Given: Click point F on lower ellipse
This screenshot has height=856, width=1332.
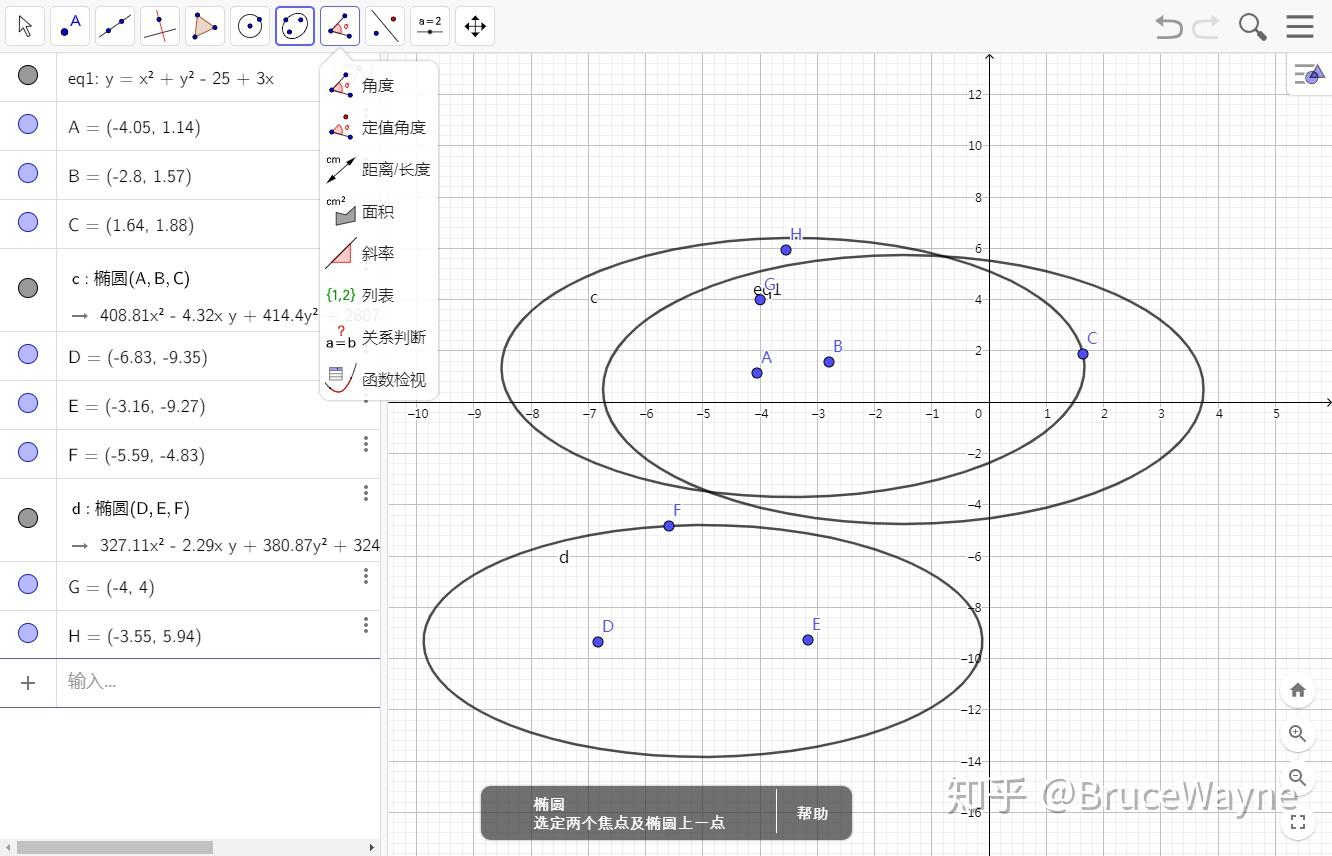Looking at the screenshot, I should click(x=669, y=526).
